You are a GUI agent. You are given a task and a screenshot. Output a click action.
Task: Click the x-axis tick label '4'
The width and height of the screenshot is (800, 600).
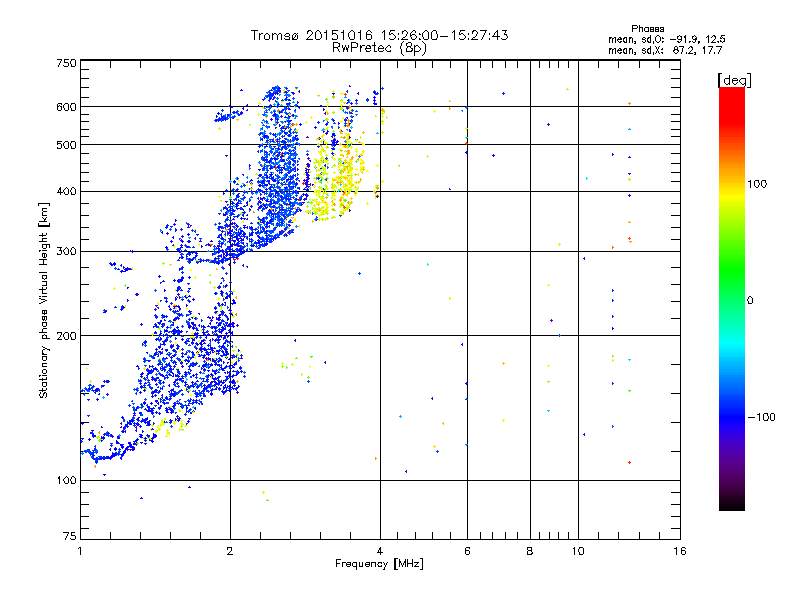(380, 551)
